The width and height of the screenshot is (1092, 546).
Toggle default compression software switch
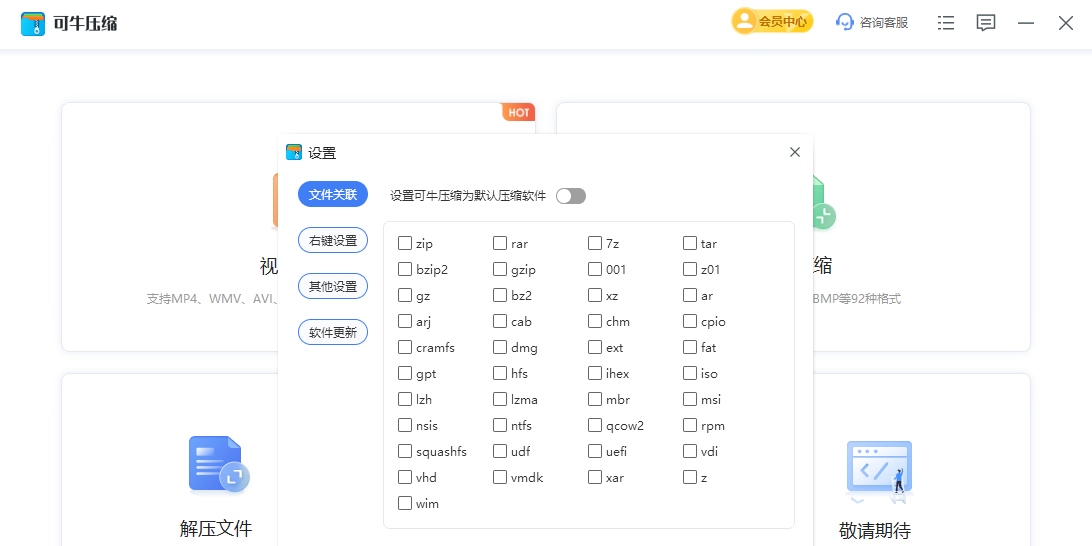click(x=571, y=196)
